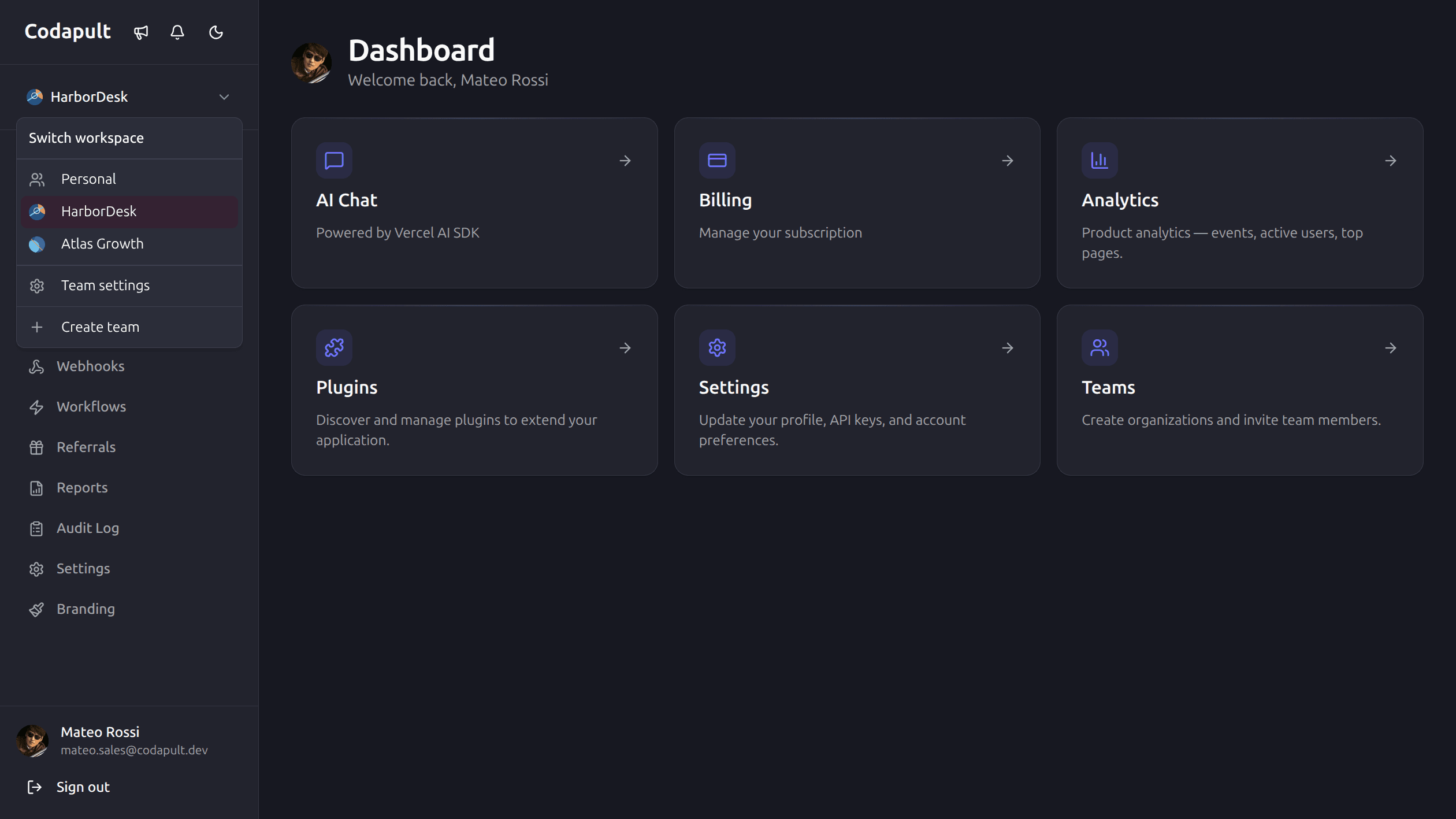Click Sign out button

click(129, 787)
